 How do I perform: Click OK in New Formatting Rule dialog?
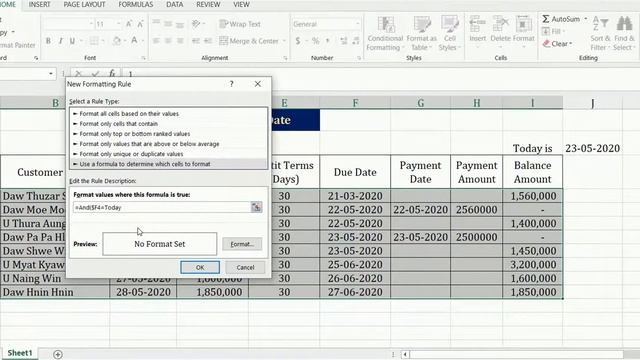(200, 267)
